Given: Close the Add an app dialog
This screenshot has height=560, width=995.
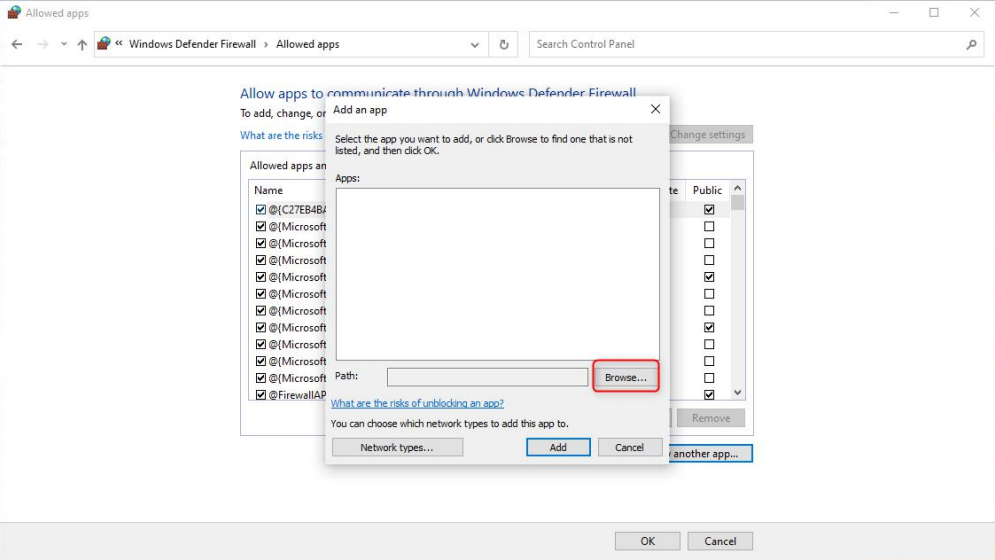Looking at the screenshot, I should pyautogui.click(x=656, y=109).
